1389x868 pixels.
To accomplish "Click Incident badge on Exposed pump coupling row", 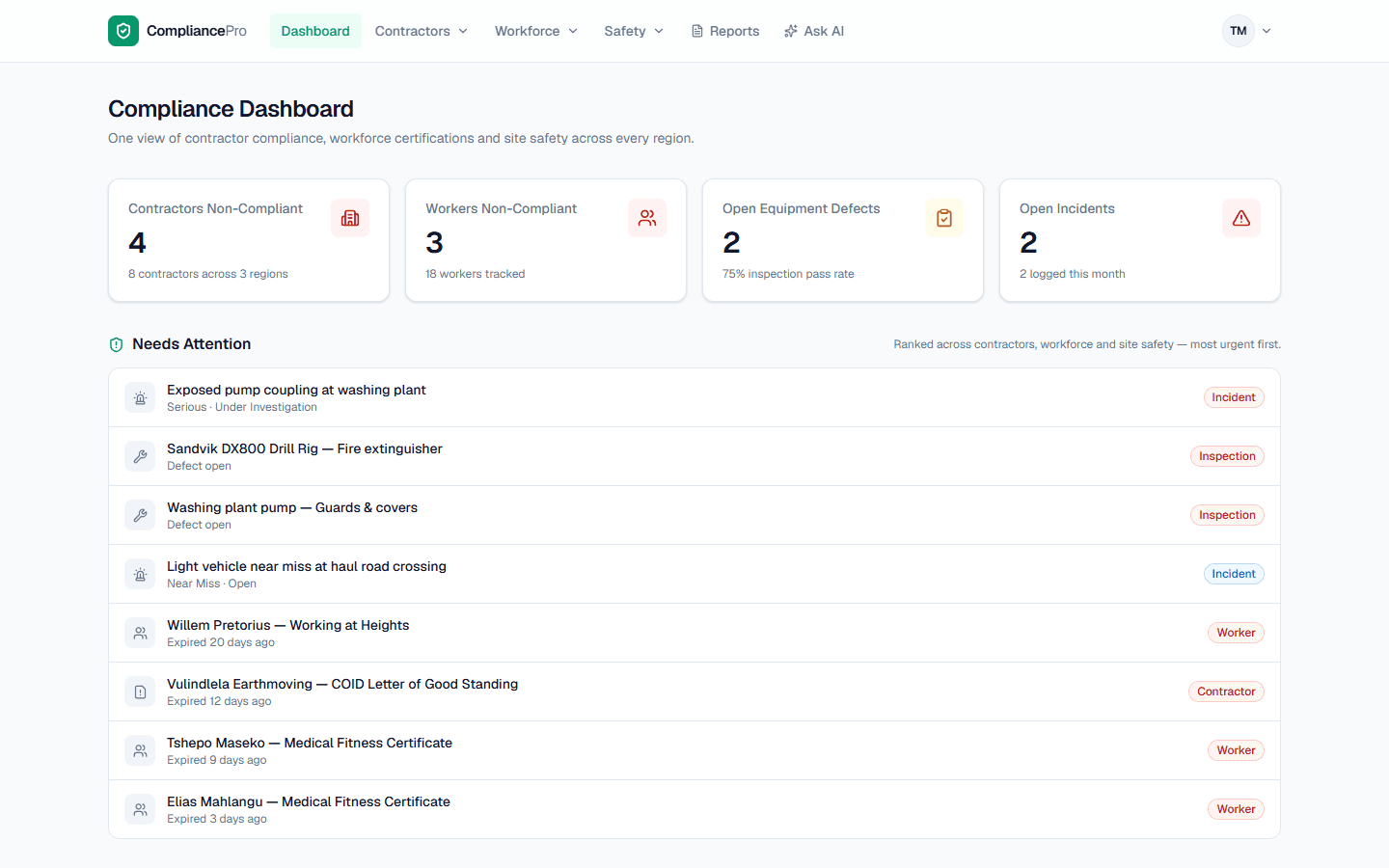I will pos(1234,397).
